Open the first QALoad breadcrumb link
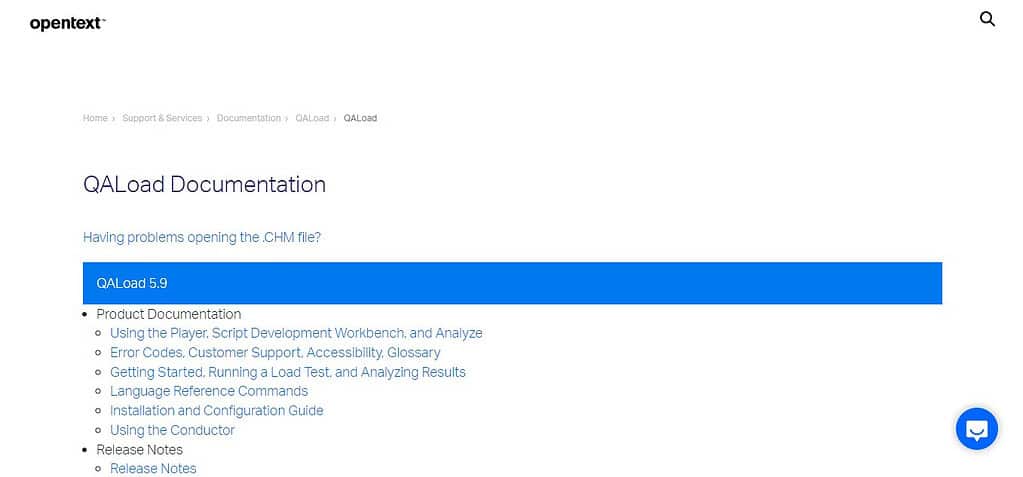The image size is (1023, 477). tap(312, 118)
